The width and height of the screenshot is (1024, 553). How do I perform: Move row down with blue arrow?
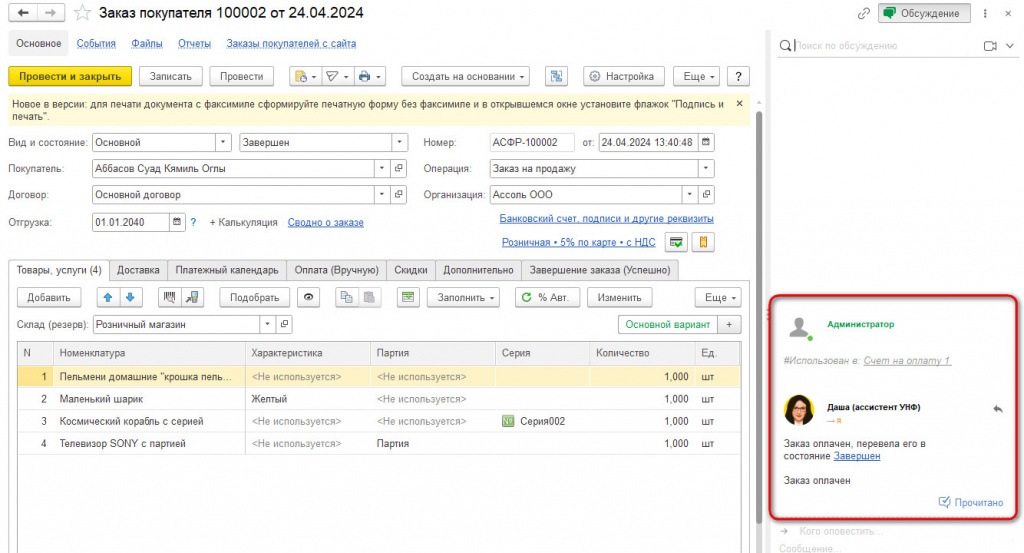pyautogui.click(x=130, y=297)
